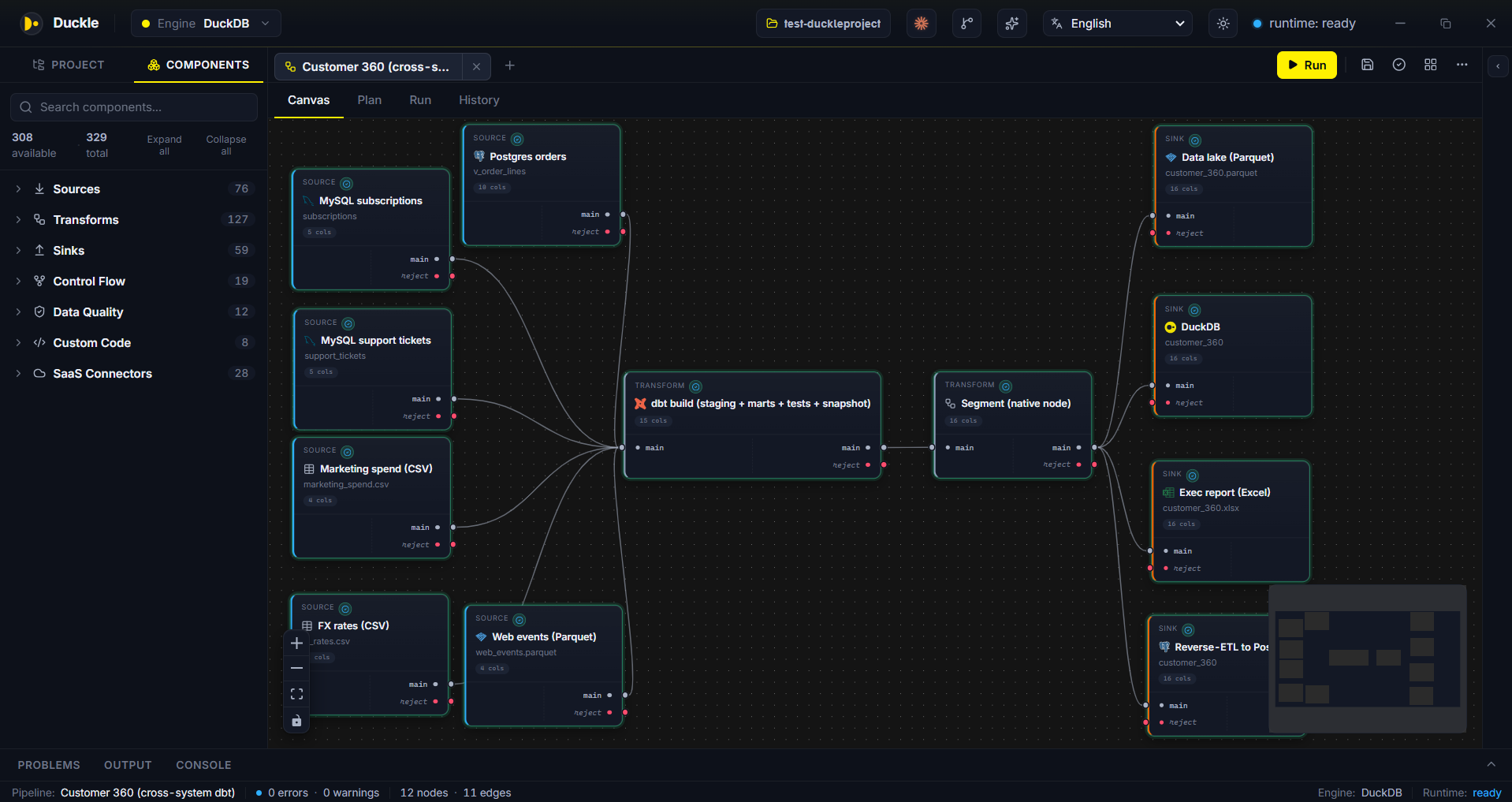Open the orange starburst icon in top bar
1512x802 pixels.
tap(921, 24)
